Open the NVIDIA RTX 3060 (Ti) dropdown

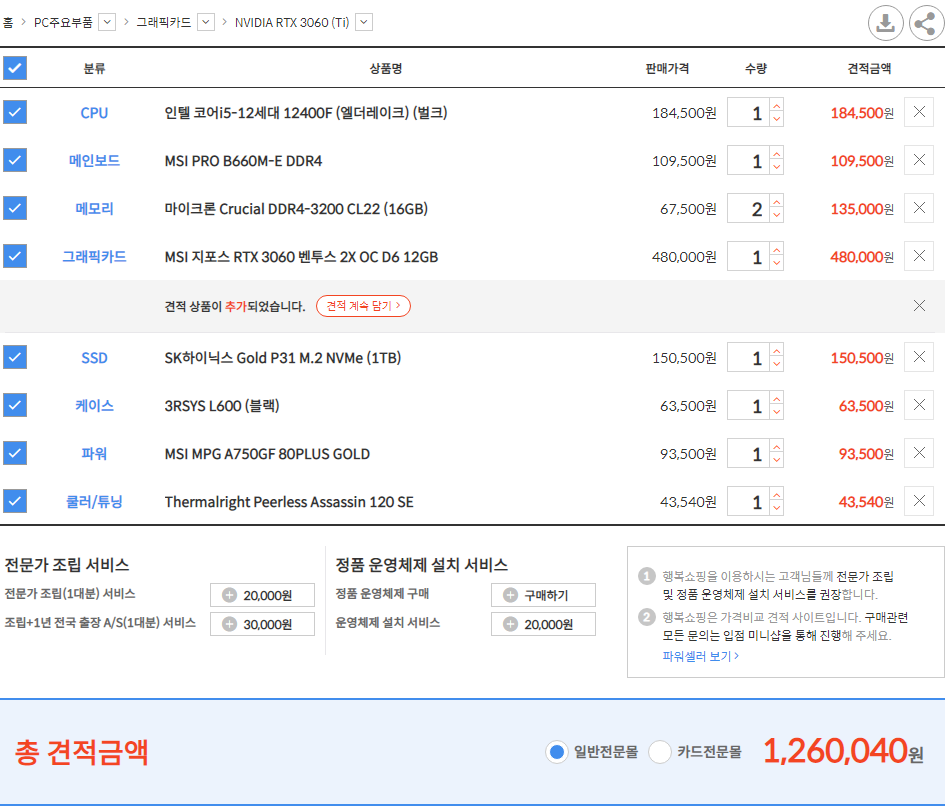364,22
